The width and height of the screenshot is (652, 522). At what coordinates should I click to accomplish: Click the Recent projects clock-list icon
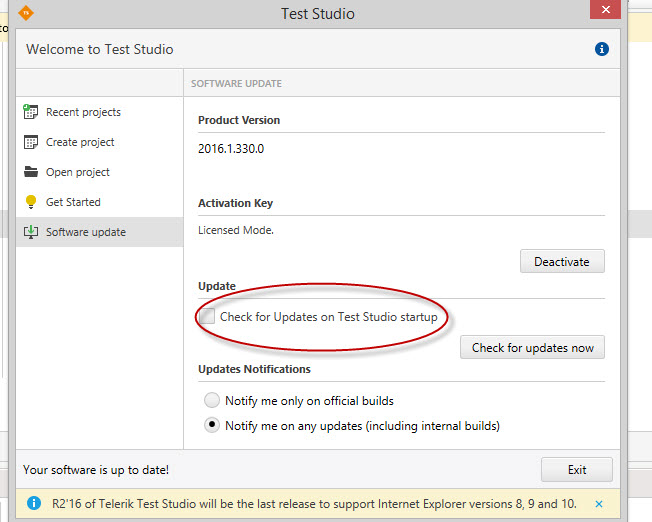click(30, 112)
